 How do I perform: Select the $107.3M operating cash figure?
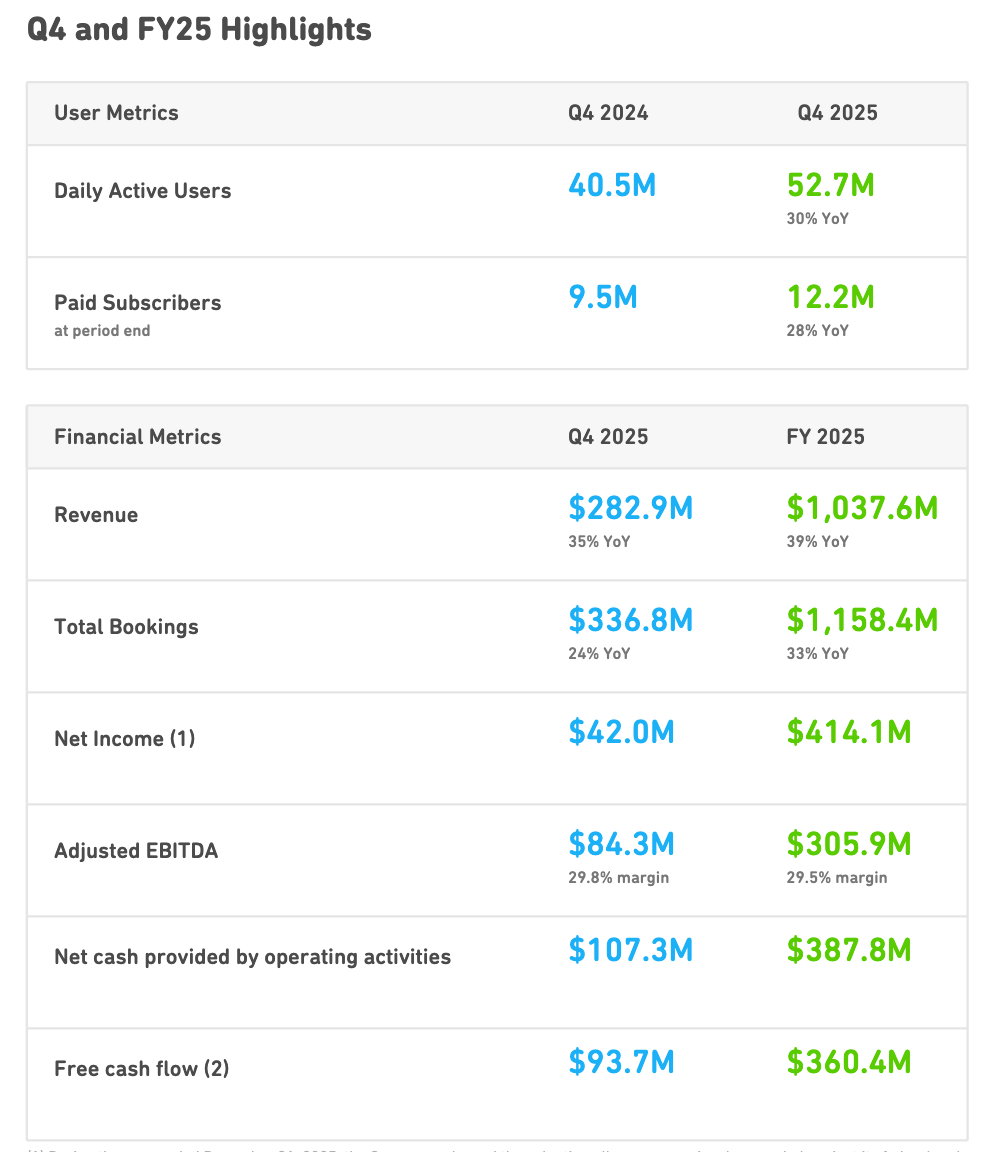pyautogui.click(x=630, y=950)
